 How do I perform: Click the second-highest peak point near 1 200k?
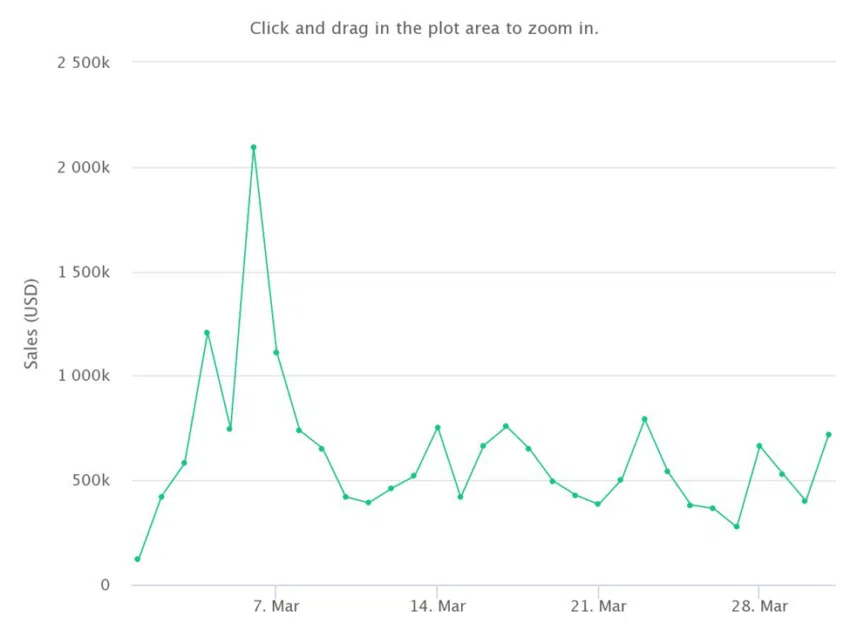207,333
